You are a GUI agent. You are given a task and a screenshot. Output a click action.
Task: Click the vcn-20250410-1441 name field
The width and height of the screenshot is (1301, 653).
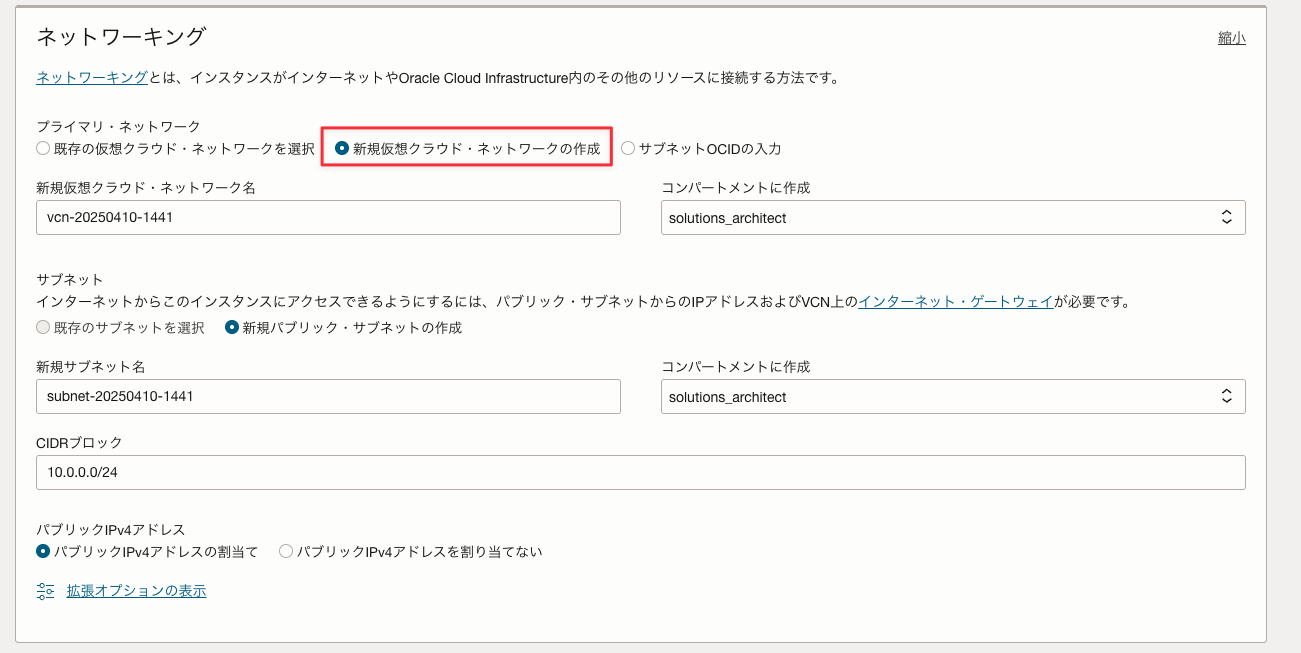[328, 218]
